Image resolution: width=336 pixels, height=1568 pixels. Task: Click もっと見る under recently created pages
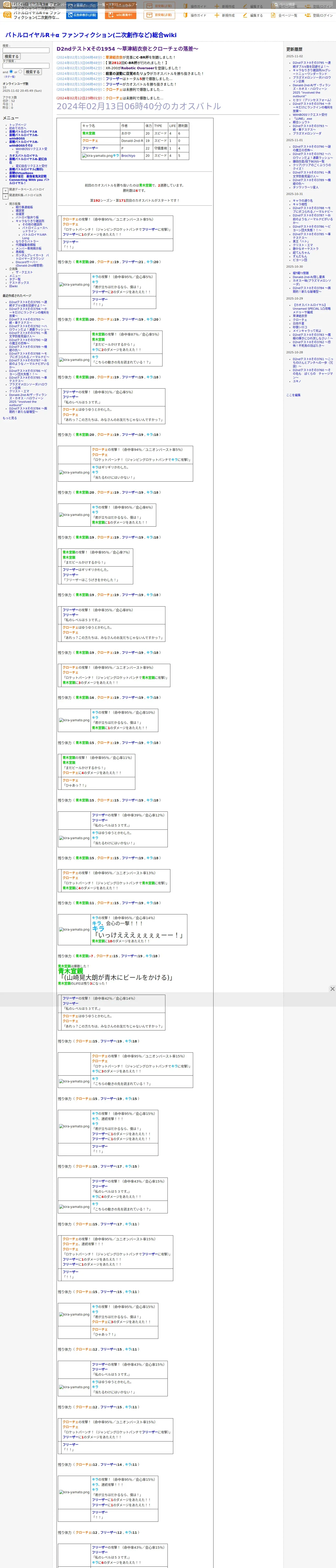(x=10, y=418)
